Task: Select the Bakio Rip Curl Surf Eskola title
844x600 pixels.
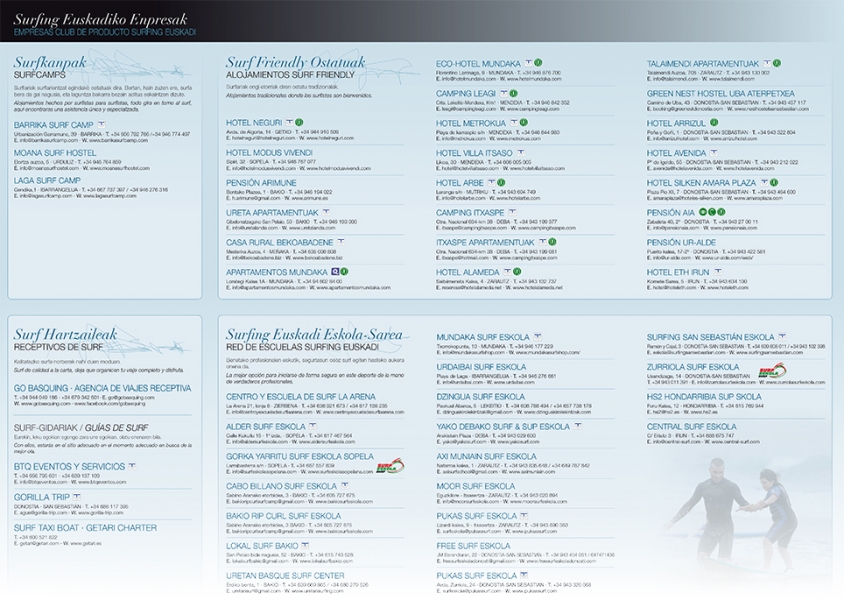Action: pos(283,516)
